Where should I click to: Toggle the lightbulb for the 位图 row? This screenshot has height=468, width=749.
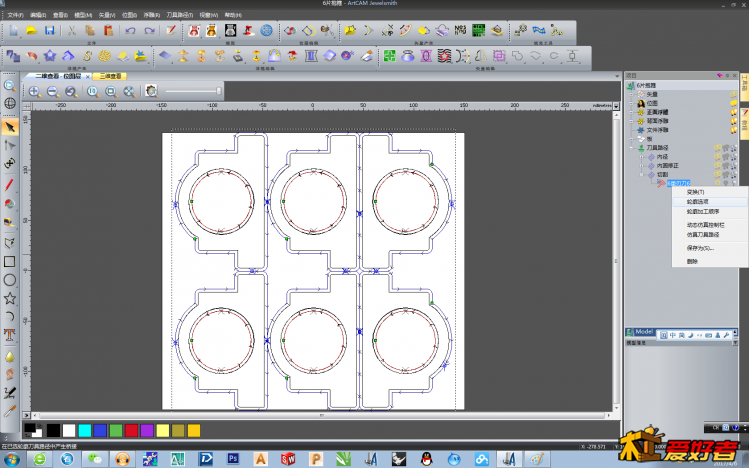tap(734, 103)
